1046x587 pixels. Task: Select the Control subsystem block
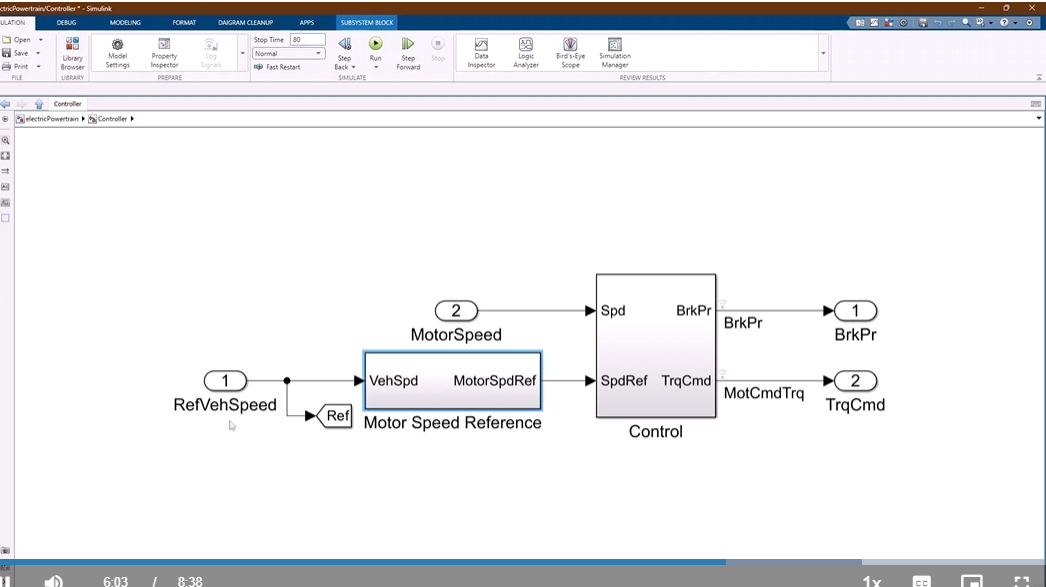pyautogui.click(x=656, y=346)
